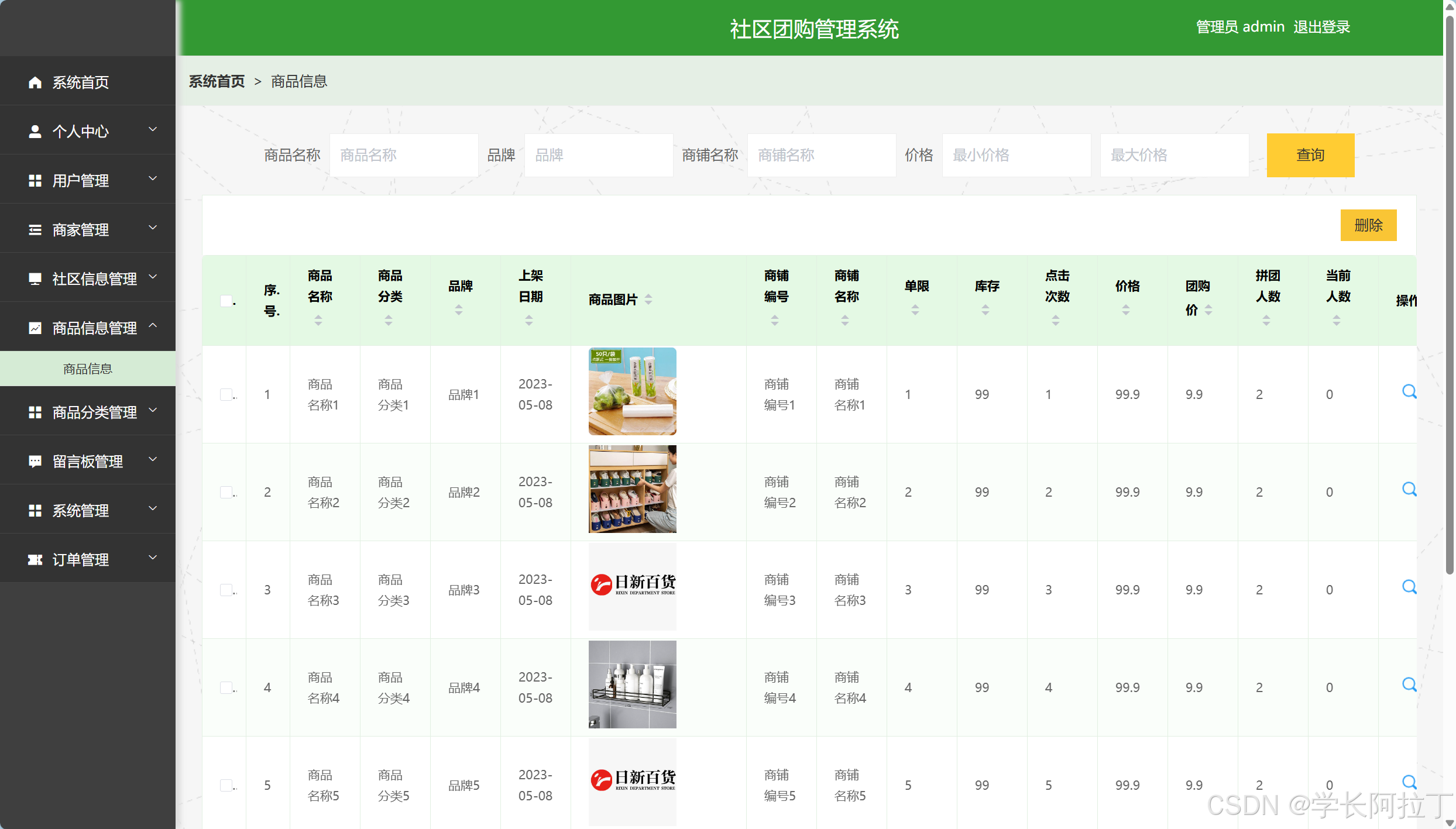
Task: Click the 系统管理 sidebar icon
Action: pyautogui.click(x=35, y=510)
